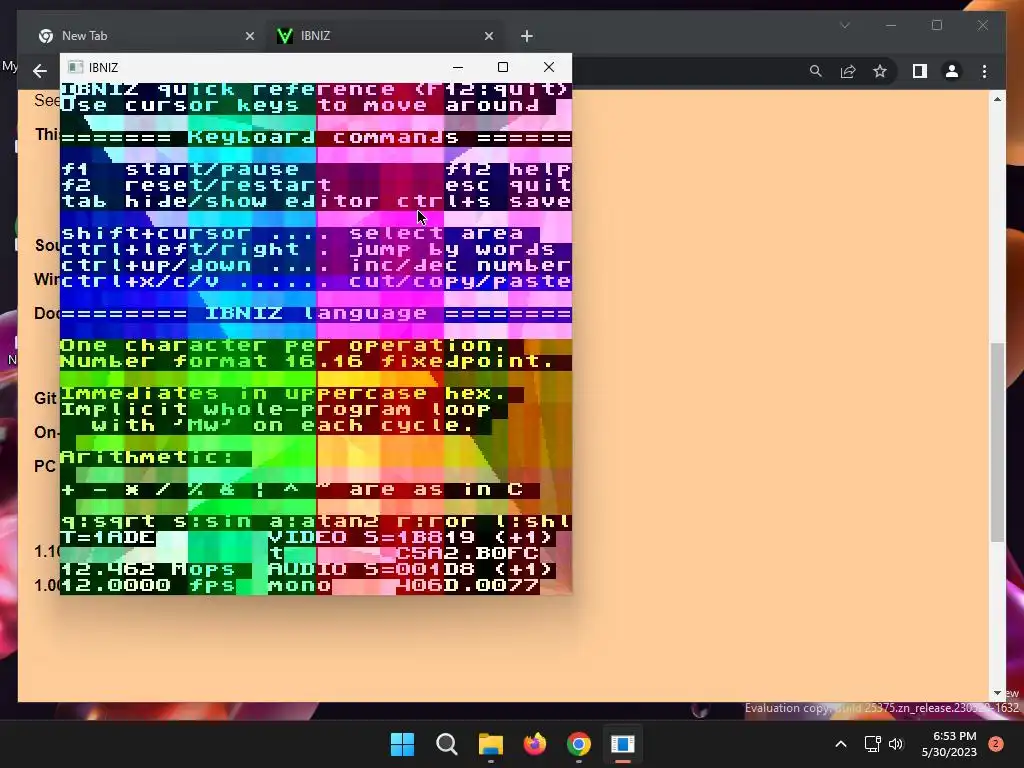Image resolution: width=1024 pixels, height=768 pixels.
Task: Switch to the New Tab browser tab
Action: (145, 36)
